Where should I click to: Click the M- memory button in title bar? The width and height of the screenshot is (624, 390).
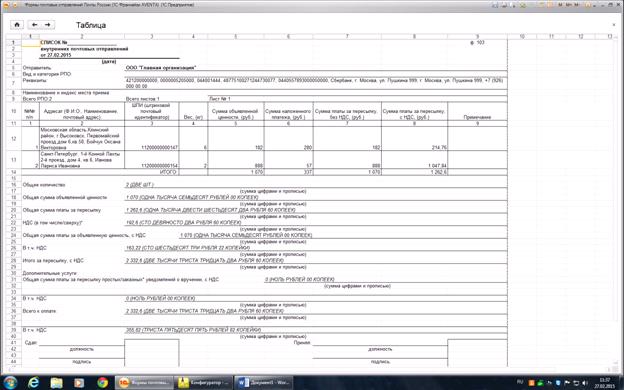(x=576, y=5)
